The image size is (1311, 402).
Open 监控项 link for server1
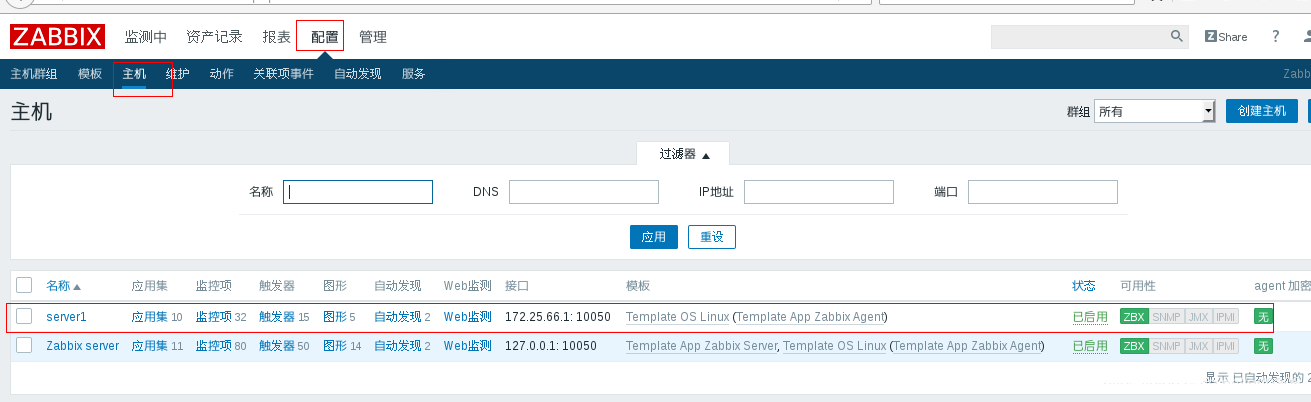(x=214, y=317)
